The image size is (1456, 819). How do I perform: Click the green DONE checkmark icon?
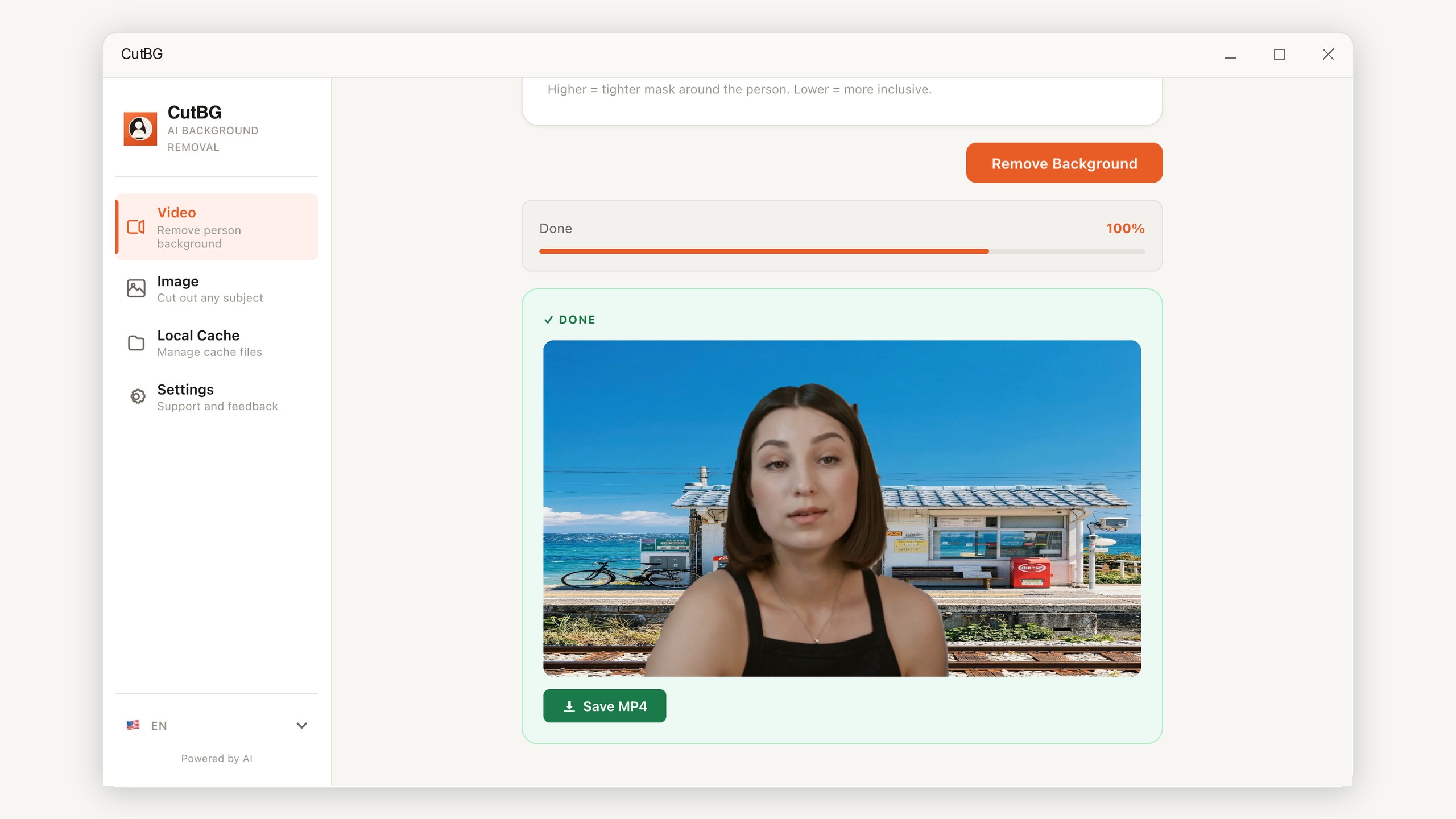point(548,320)
